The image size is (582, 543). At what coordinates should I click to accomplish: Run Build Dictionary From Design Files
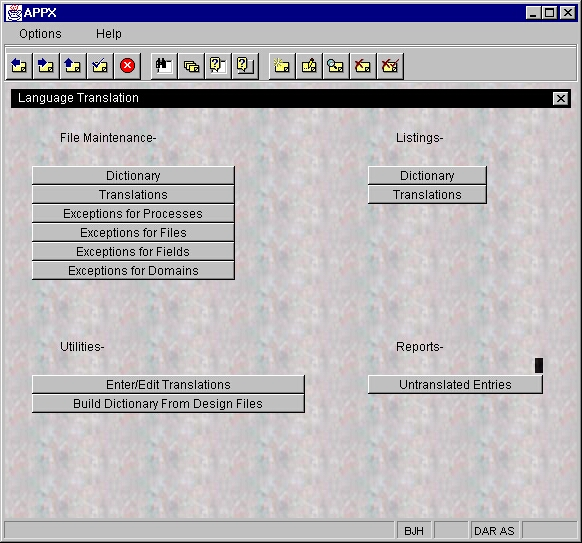(168, 403)
